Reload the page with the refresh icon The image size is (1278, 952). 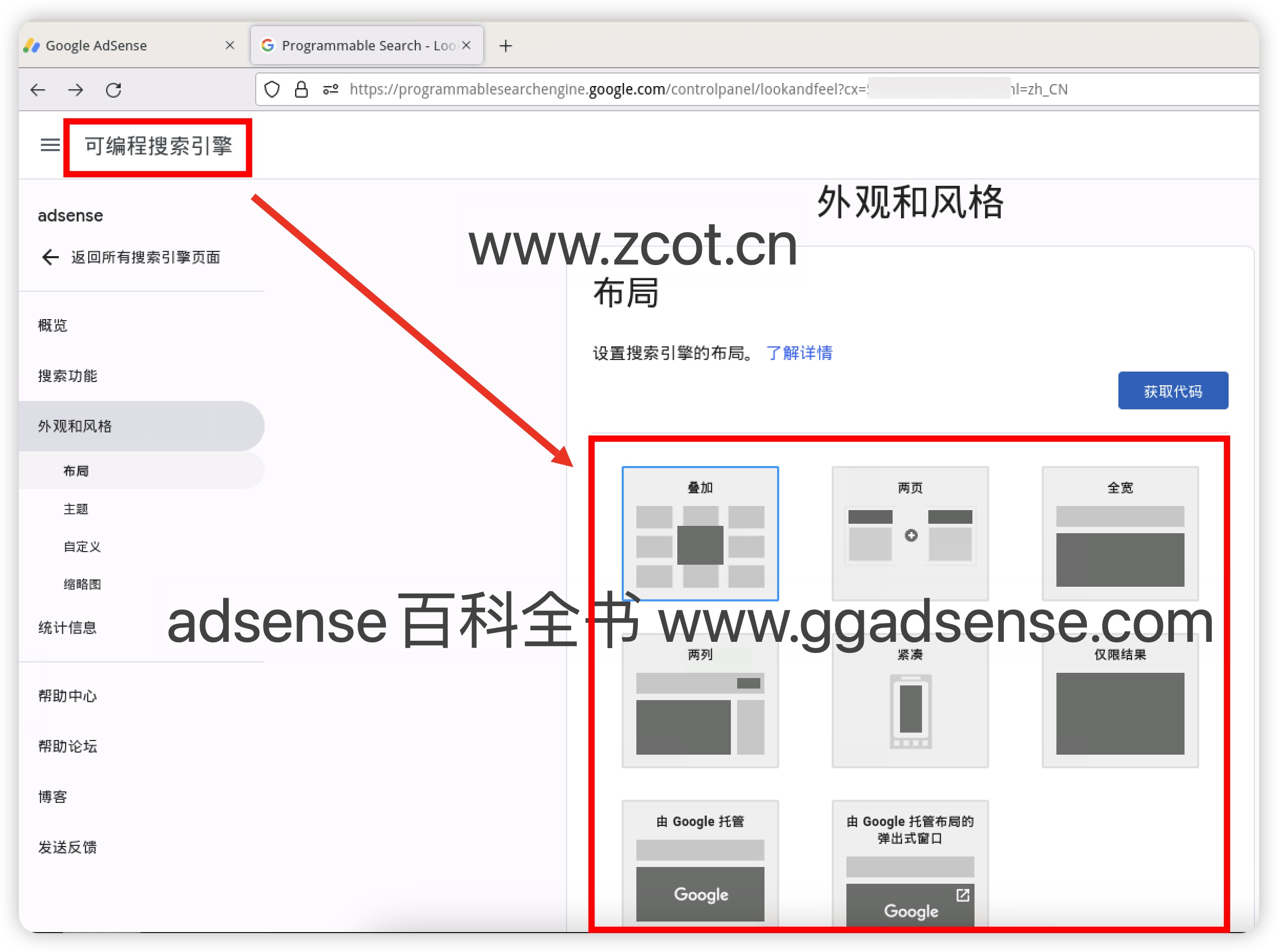click(x=113, y=90)
